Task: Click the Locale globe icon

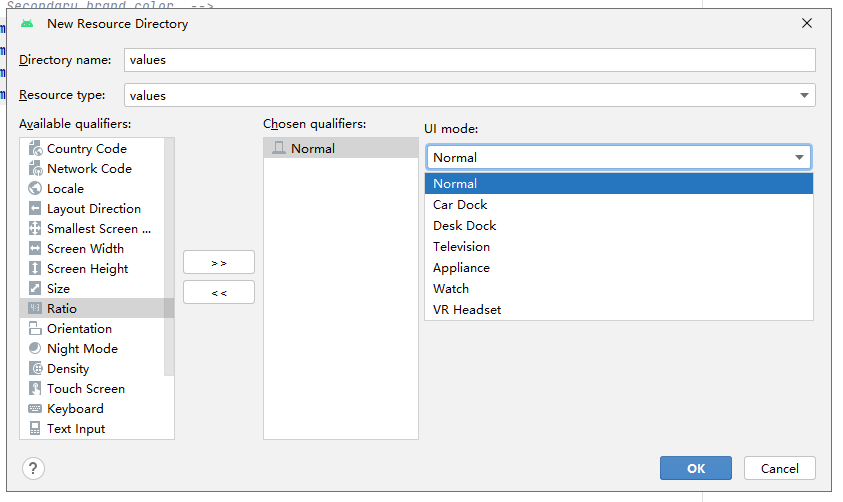Action: 35,188
